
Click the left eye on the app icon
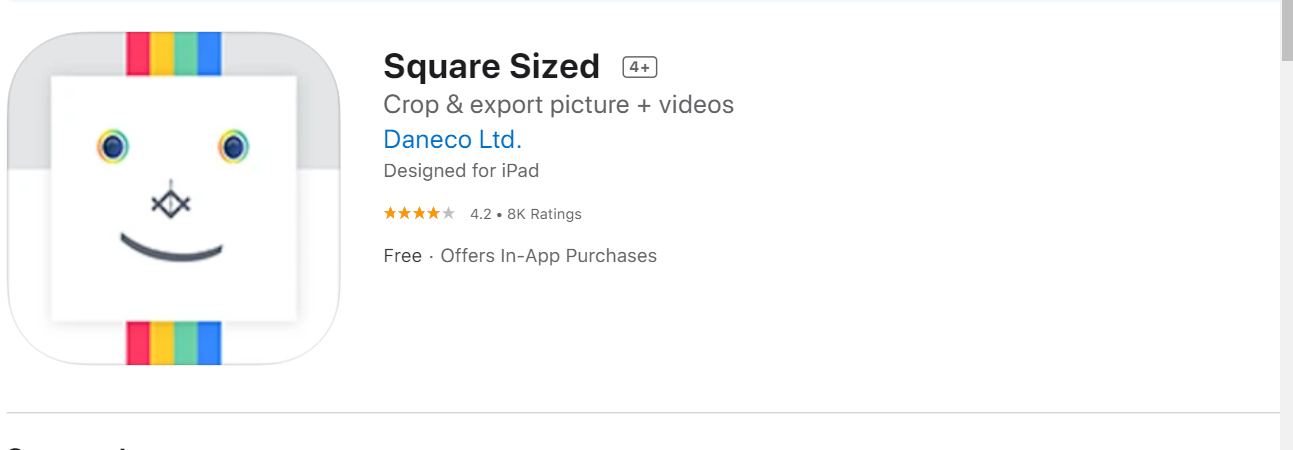(113, 147)
